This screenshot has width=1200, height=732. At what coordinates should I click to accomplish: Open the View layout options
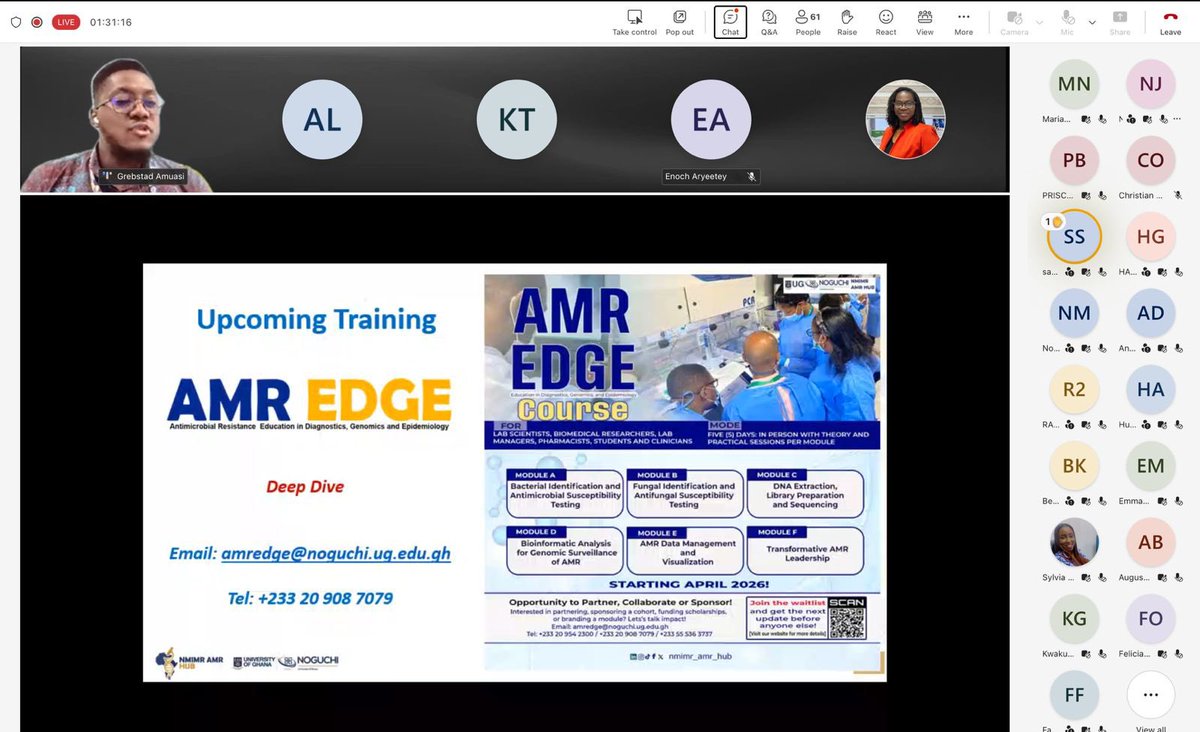coord(925,22)
